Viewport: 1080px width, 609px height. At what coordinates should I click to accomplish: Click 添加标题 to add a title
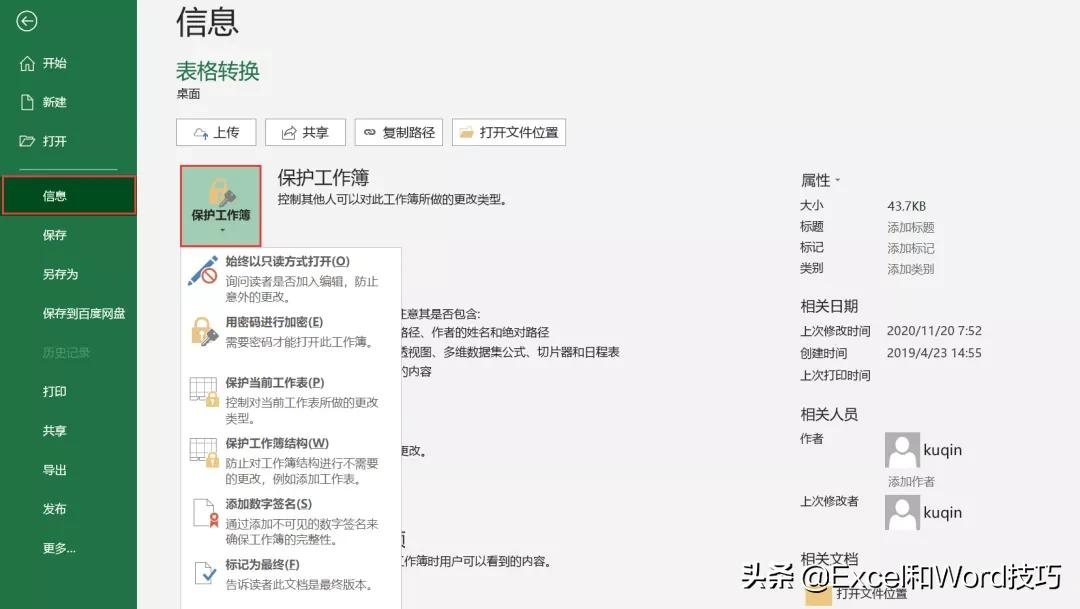912,226
